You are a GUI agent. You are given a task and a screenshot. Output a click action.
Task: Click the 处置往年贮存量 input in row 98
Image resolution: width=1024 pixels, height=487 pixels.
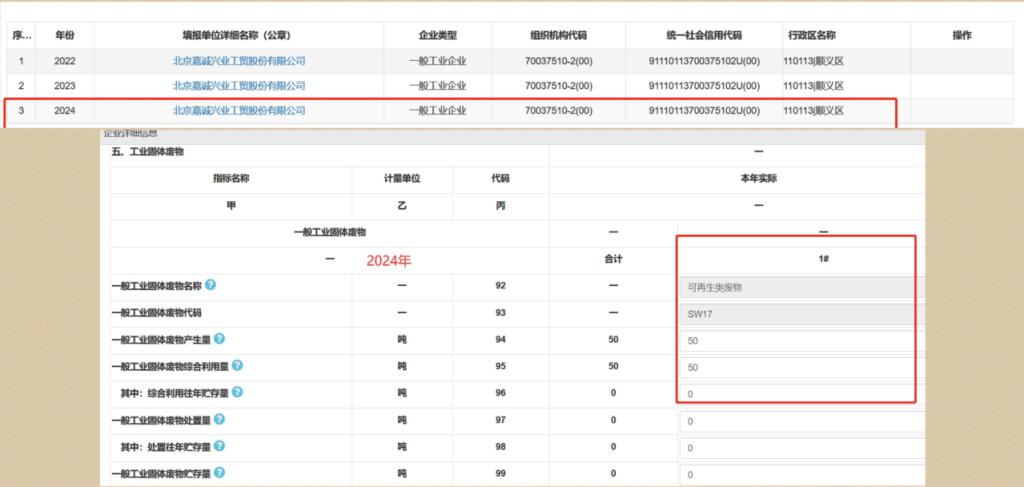click(797, 447)
